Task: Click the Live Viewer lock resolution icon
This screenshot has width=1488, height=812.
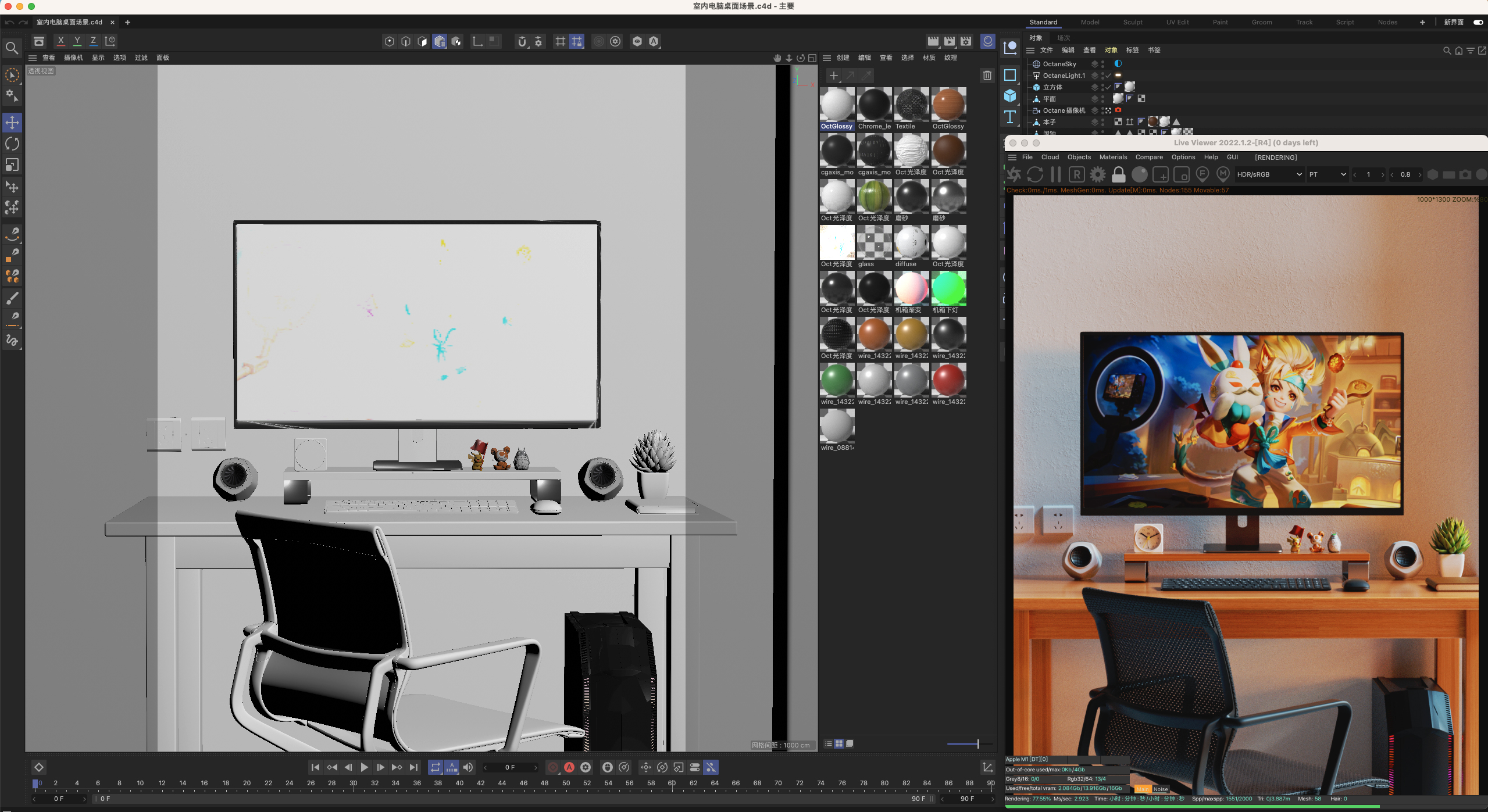Action: click(1118, 174)
